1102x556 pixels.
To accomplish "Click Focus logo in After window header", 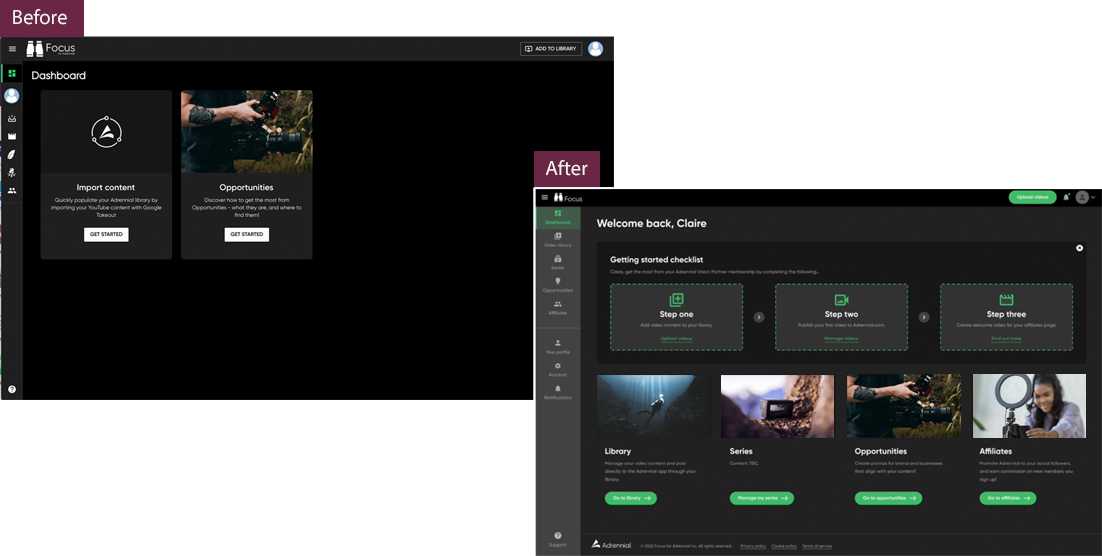I will click(x=568, y=198).
